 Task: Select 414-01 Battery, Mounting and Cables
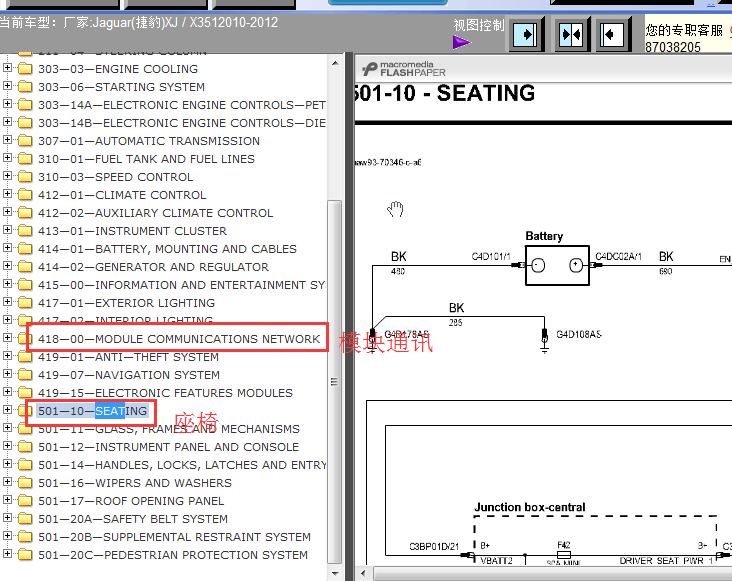pos(167,249)
